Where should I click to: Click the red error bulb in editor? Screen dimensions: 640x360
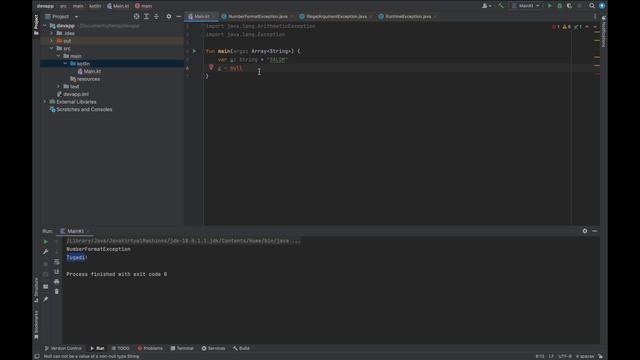tap(211, 67)
